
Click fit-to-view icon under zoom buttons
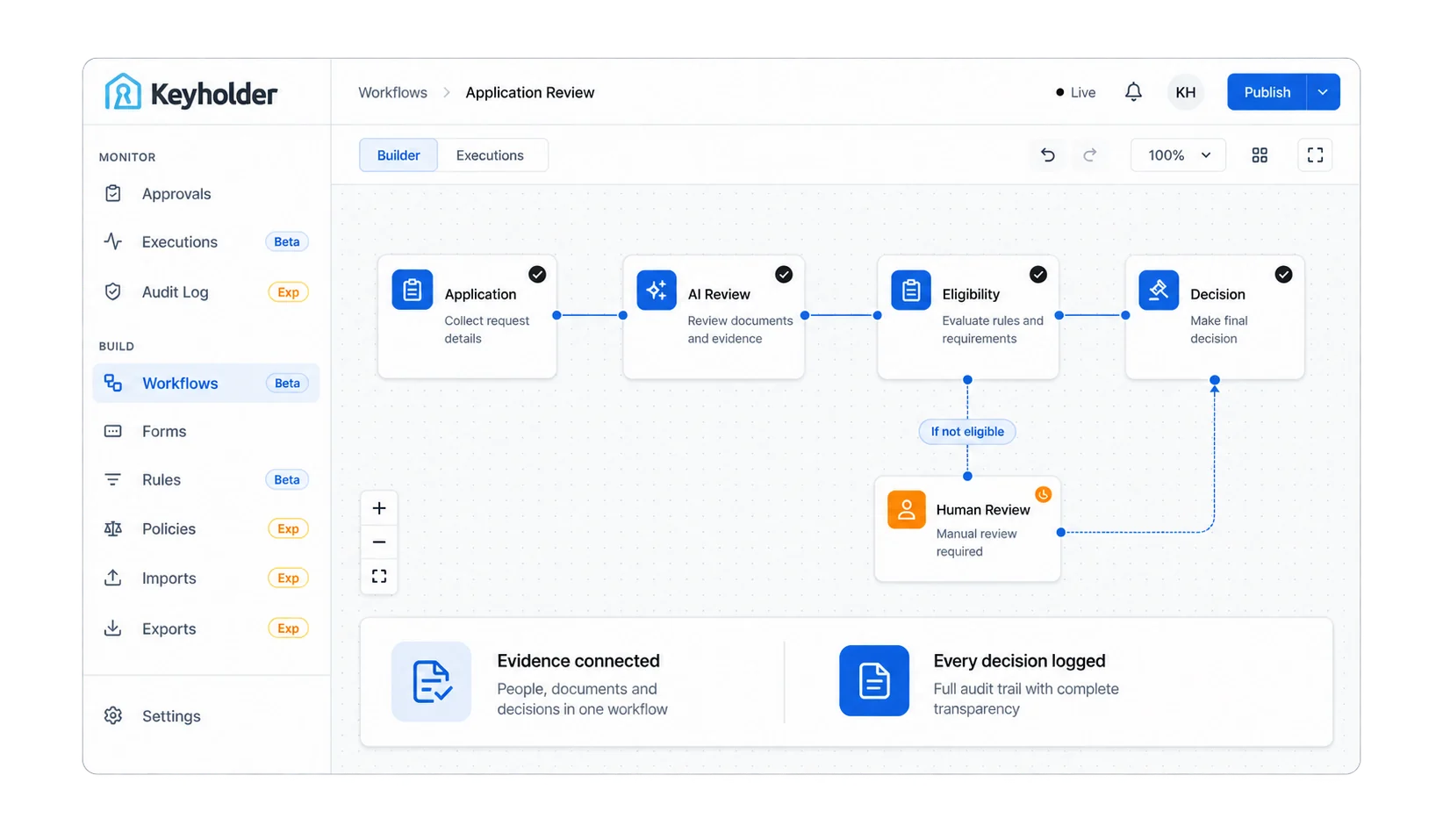tap(379, 577)
